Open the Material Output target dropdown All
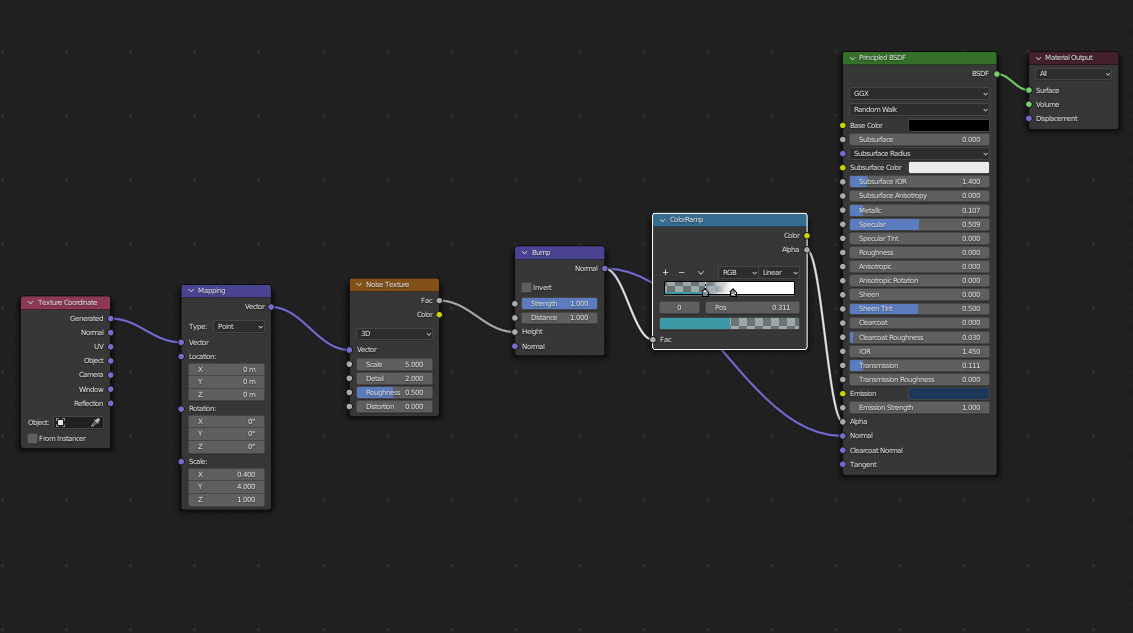This screenshot has width=1133, height=633. click(x=1073, y=74)
